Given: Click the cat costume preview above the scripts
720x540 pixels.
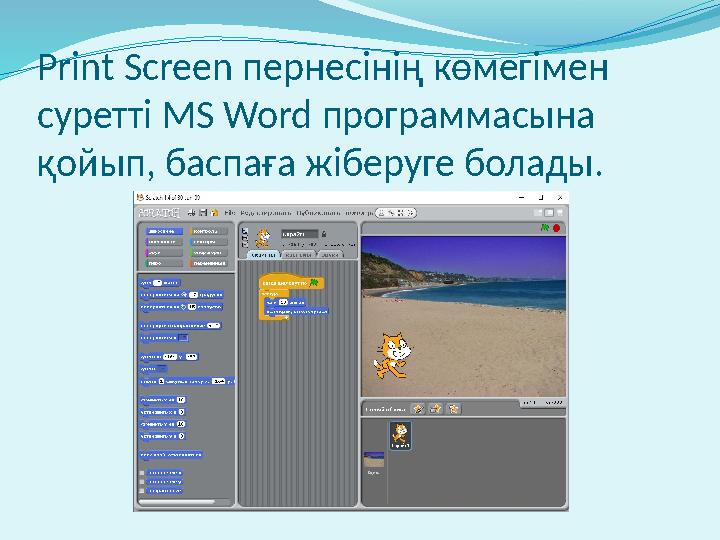Looking at the screenshot, I should click(x=263, y=238).
